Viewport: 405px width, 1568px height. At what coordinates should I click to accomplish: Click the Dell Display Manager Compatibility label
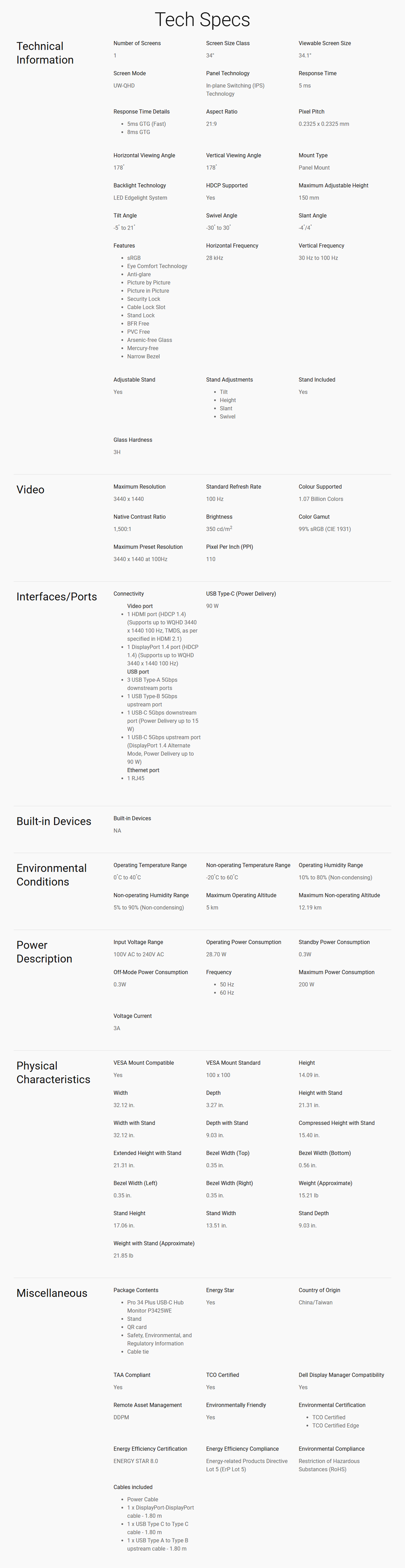(342, 1374)
